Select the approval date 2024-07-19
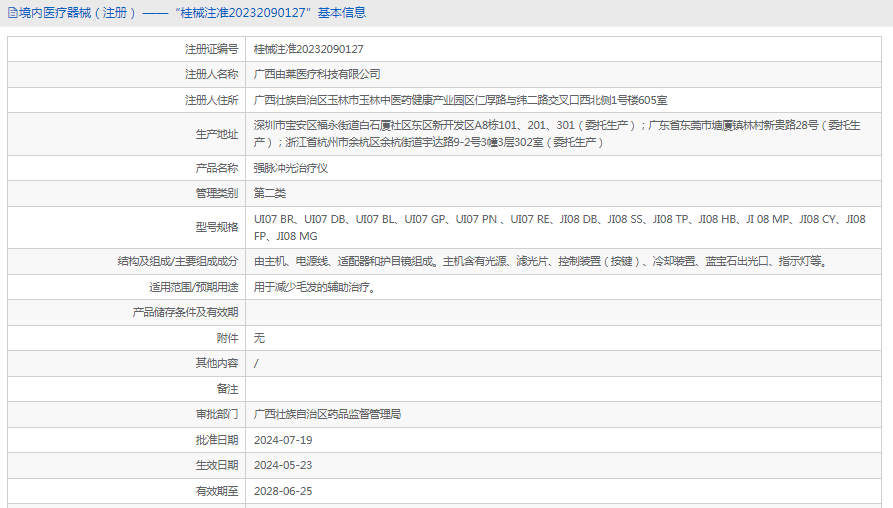 click(x=283, y=440)
